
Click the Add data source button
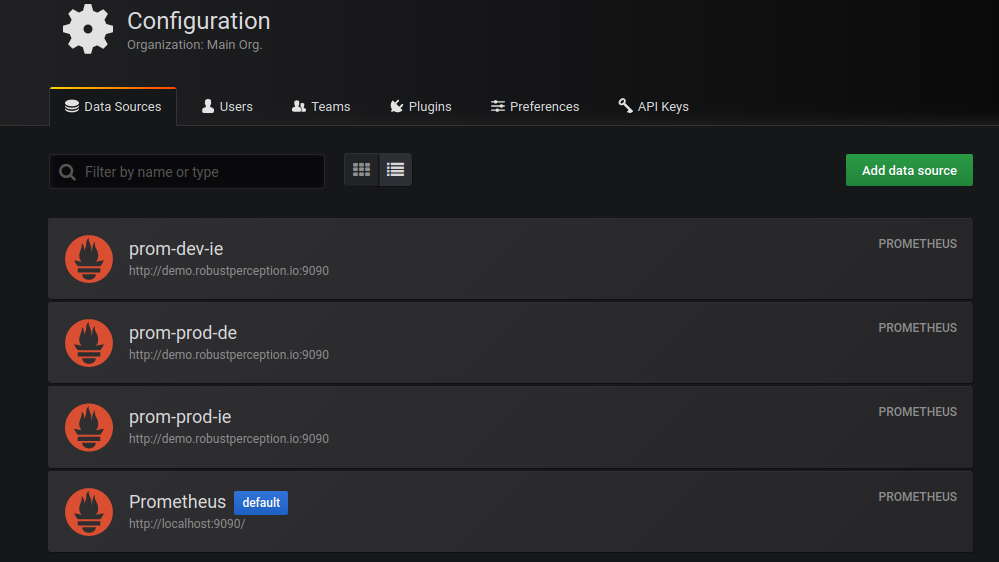pos(909,170)
